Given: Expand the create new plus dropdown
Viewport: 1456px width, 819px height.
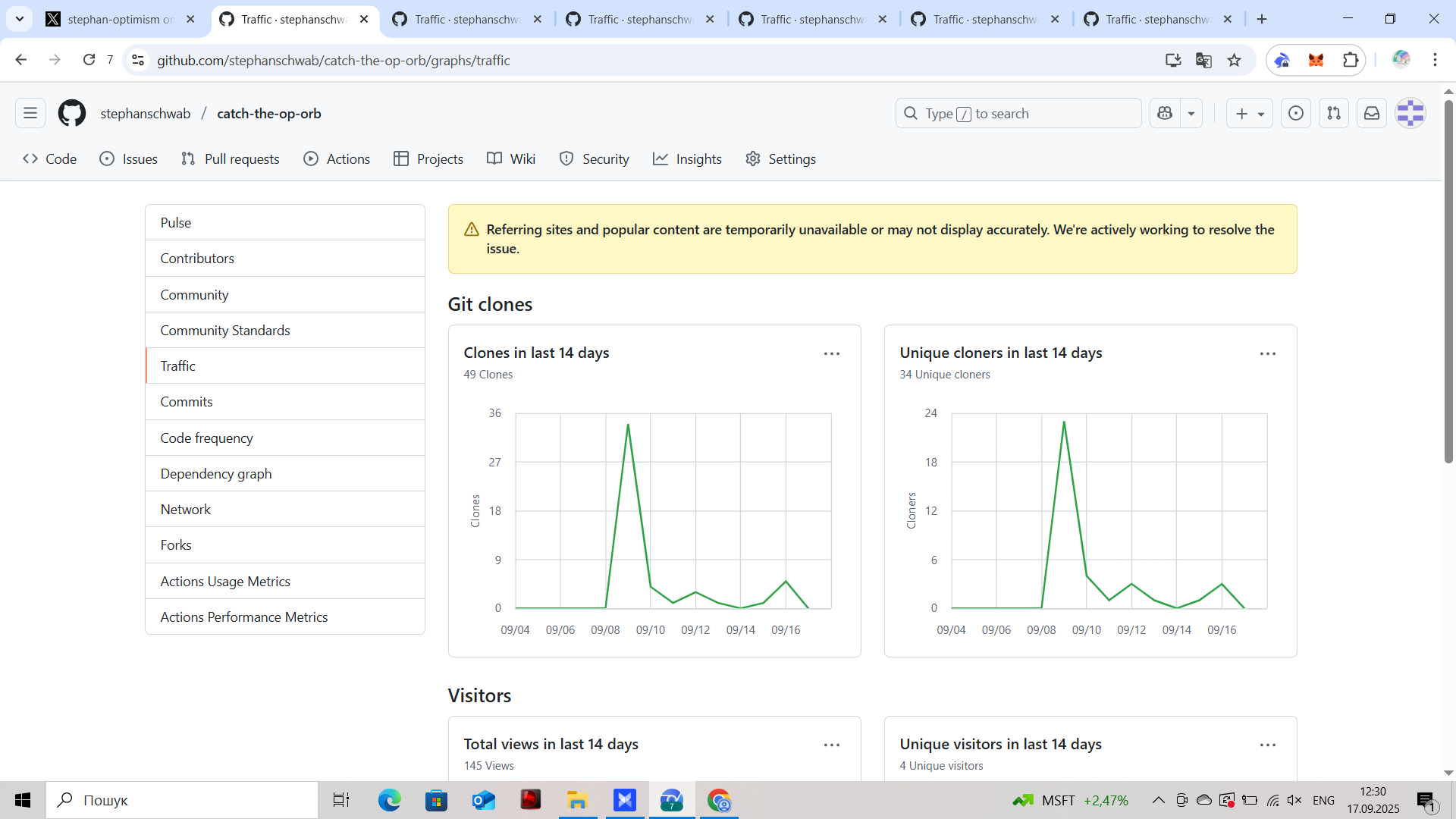Looking at the screenshot, I should [x=1250, y=114].
